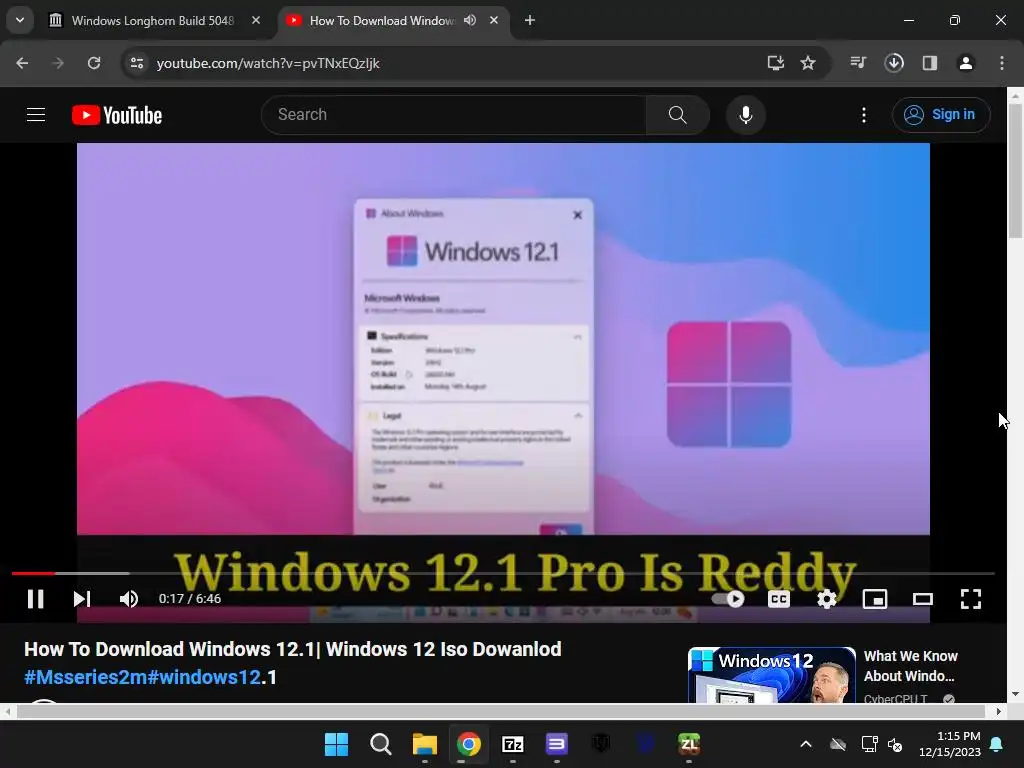Open the Chrome side panel
1024x768 pixels.
pos(930,63)
